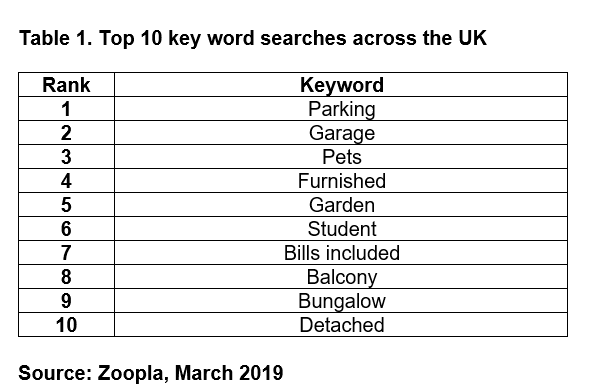Click the Detached keyword cell
Image resolution: width=589 pixels, height=388 pixels.
[341, 325]
